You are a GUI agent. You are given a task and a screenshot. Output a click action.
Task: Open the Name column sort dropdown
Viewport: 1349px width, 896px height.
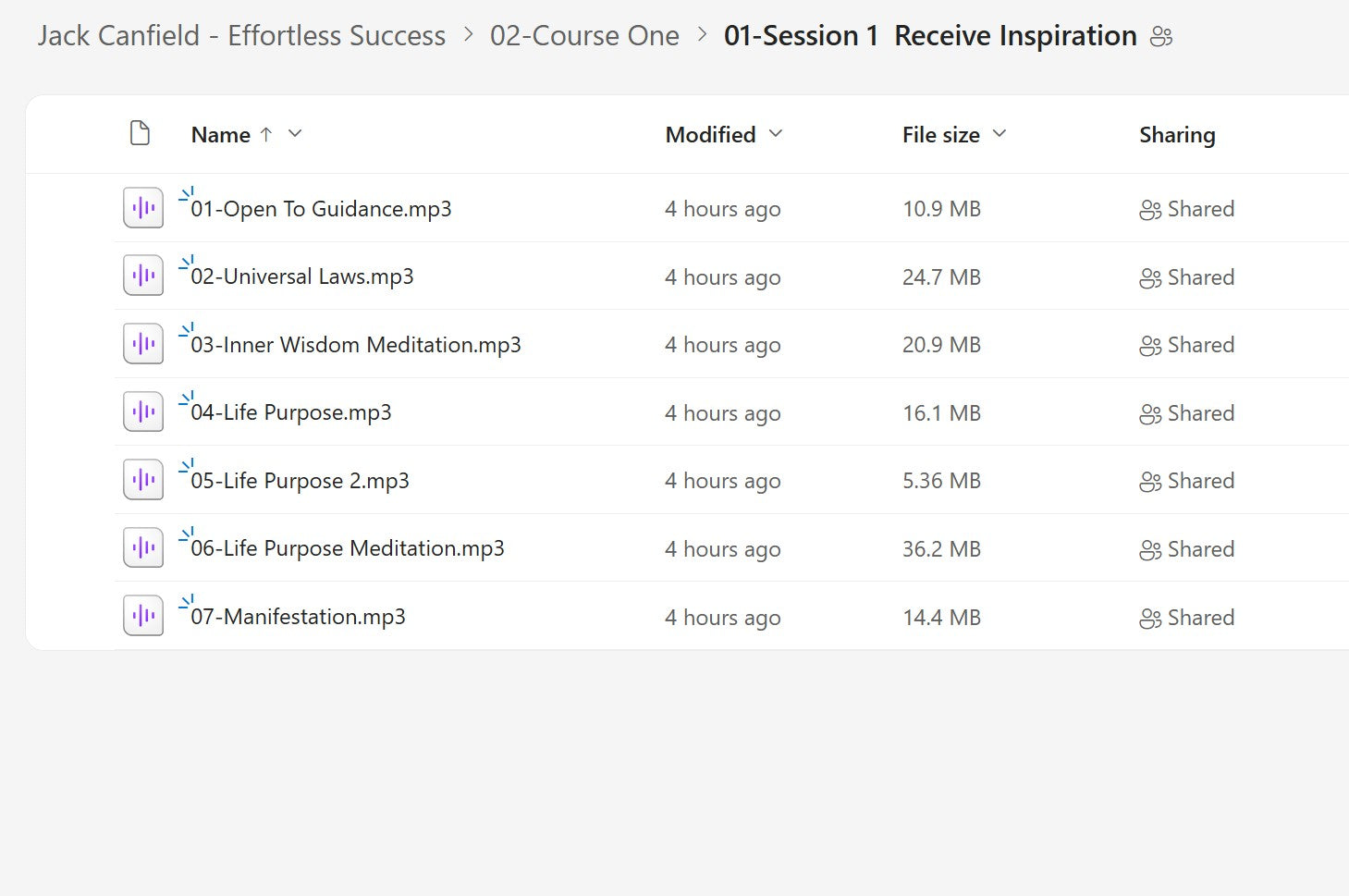point(294,134)
